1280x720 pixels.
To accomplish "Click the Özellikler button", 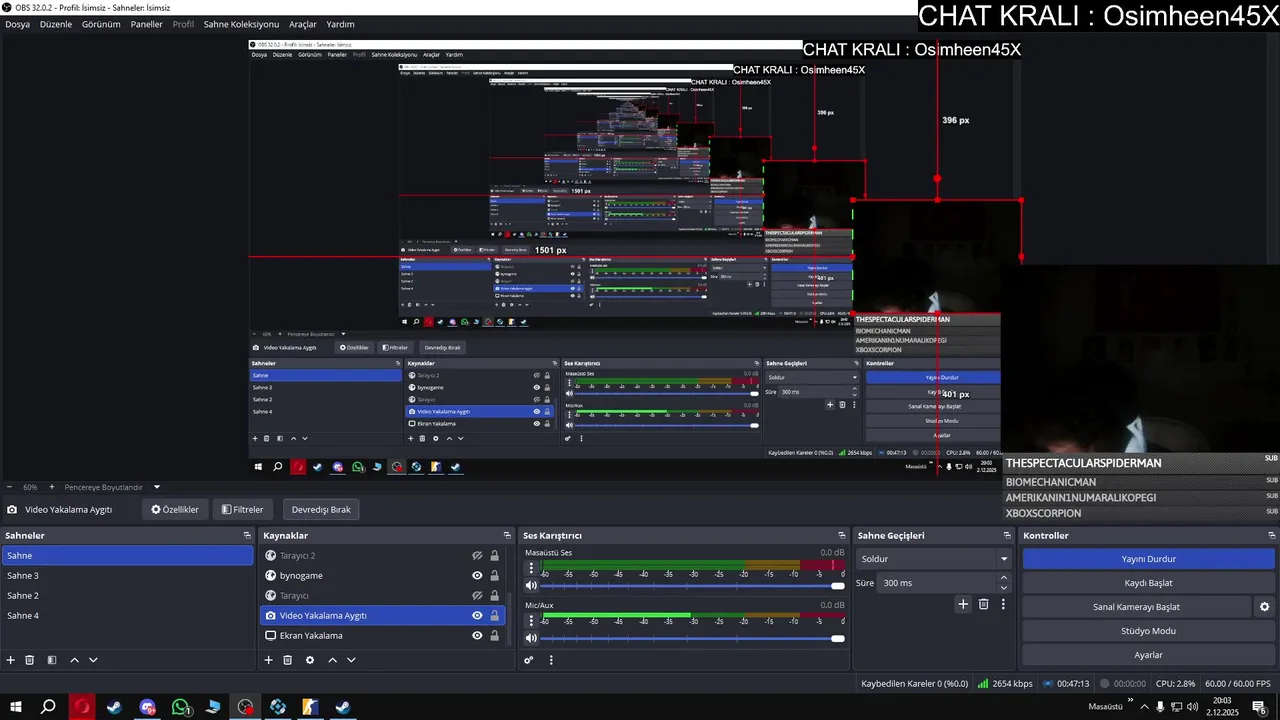I will tap(175, 509).
